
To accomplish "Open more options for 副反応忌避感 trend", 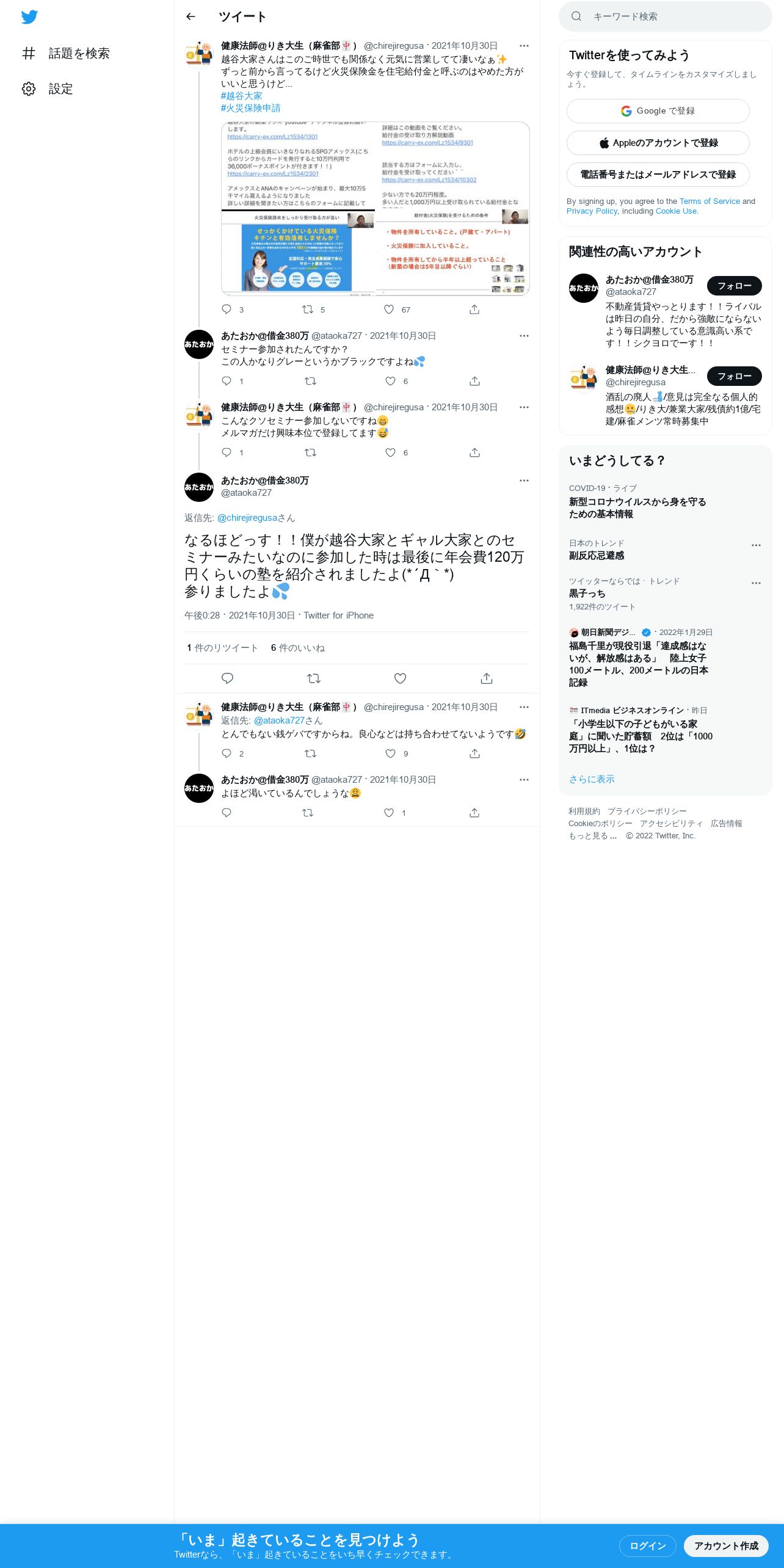I will point(756,545).
